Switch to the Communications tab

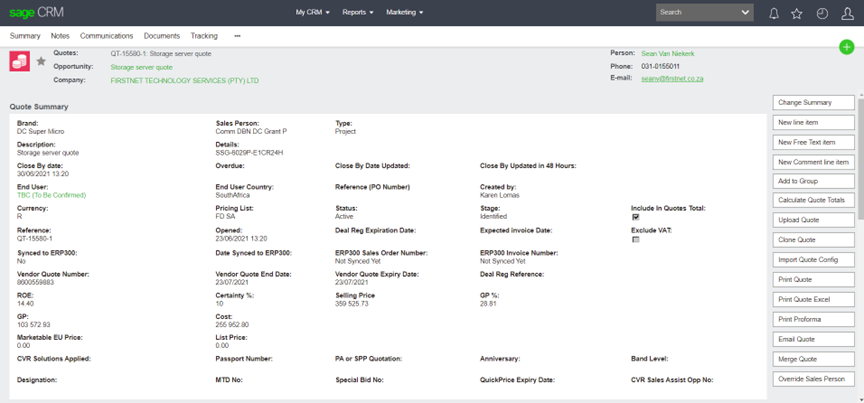pyautogui.click(x=106, y=36)
